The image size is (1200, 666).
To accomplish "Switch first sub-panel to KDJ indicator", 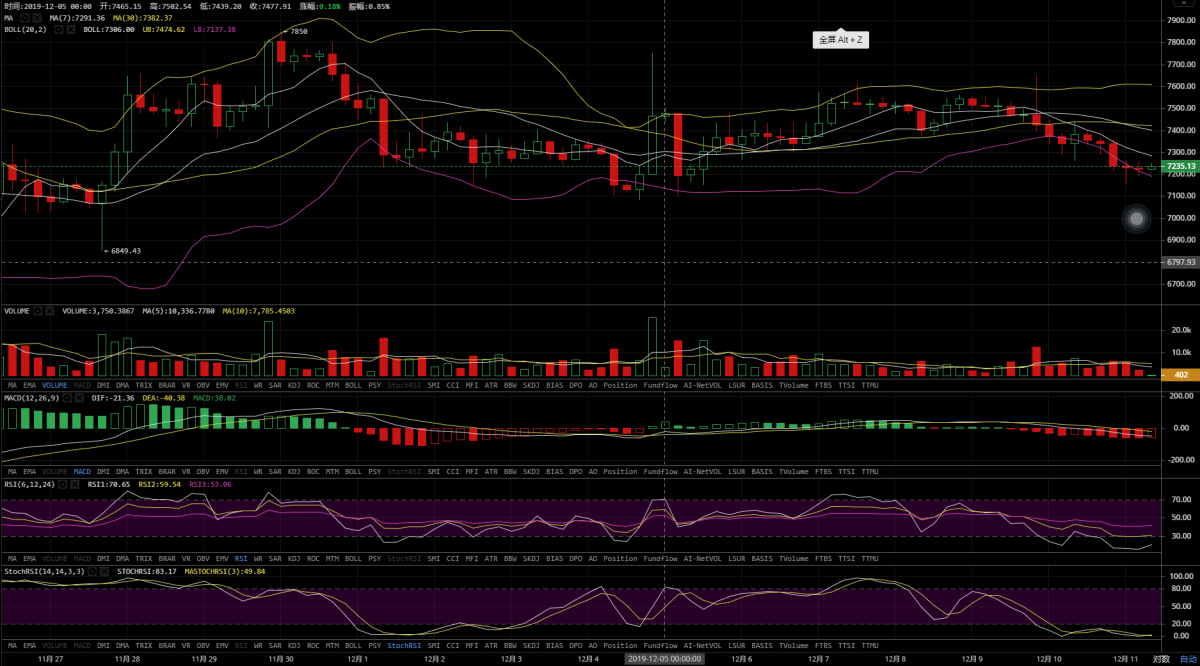I will click(294, 385).
